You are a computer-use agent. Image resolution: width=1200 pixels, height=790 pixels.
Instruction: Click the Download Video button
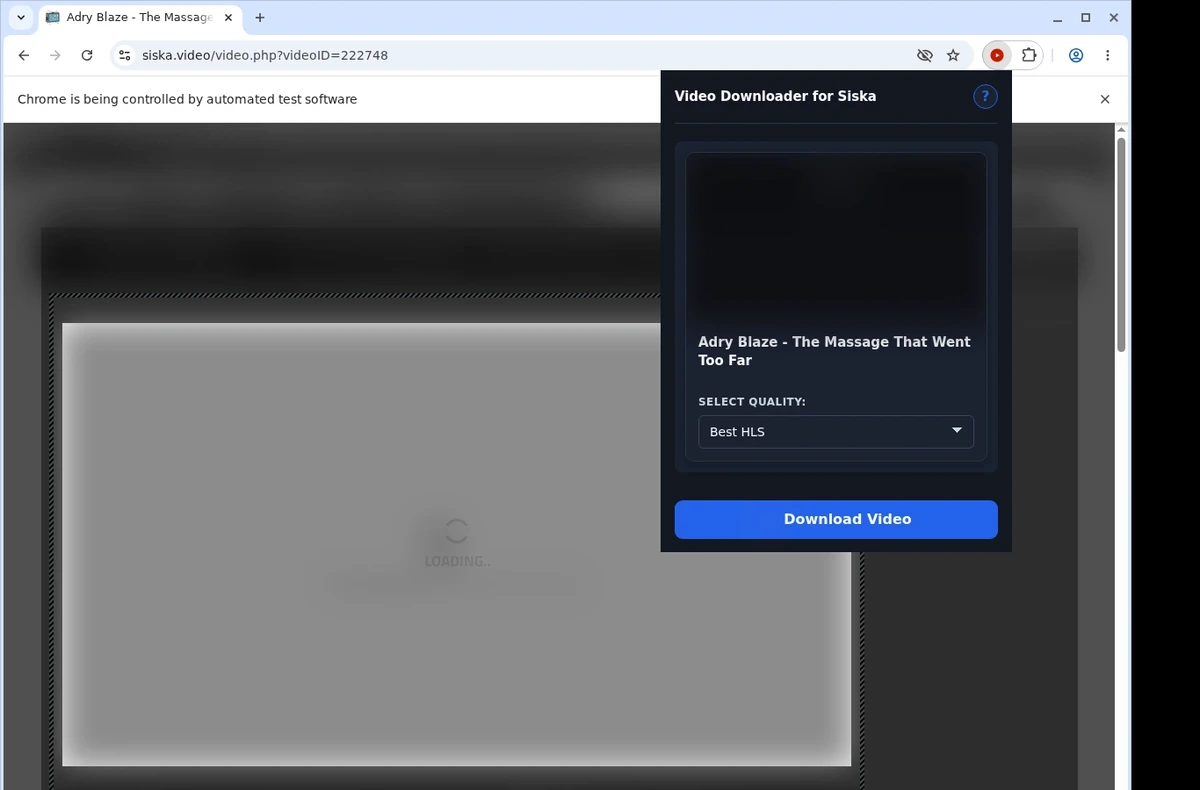(836, 519)
